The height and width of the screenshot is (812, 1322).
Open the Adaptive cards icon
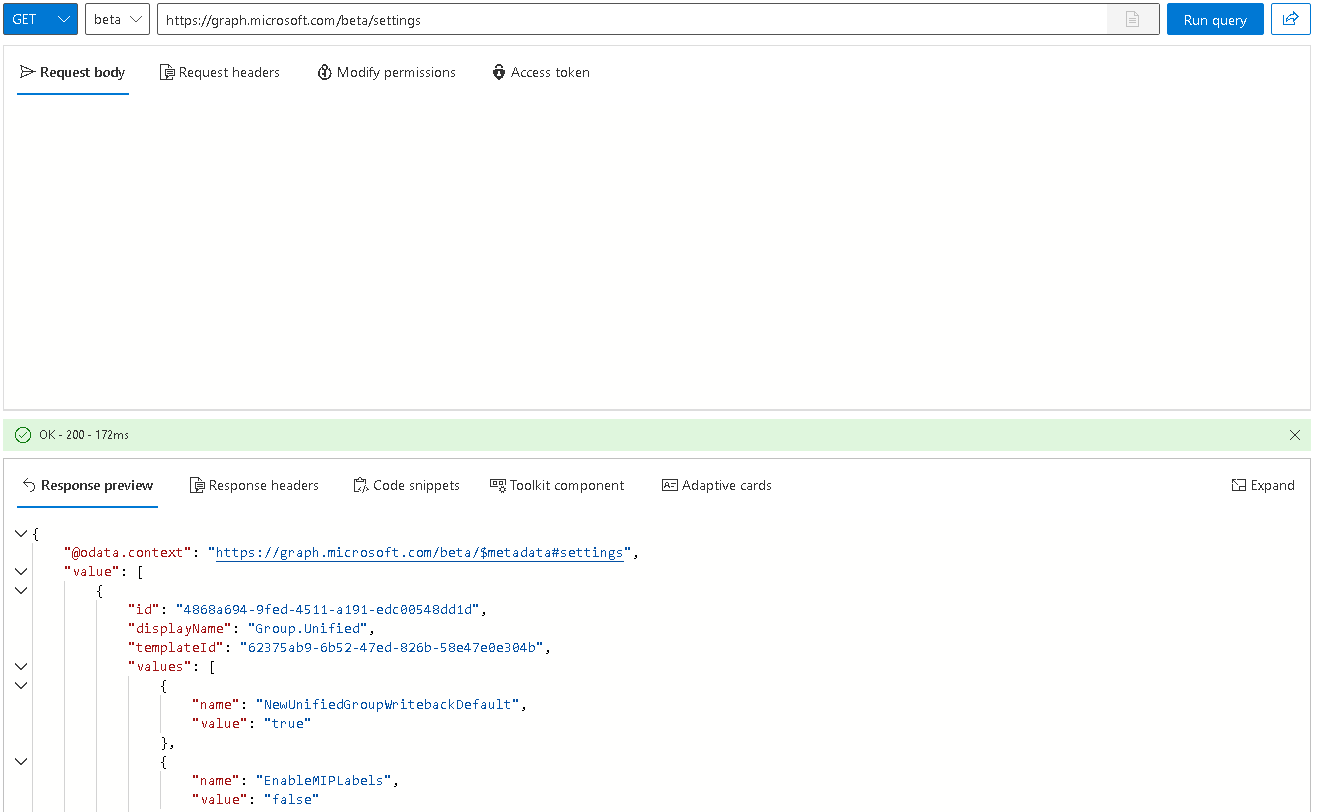(670, 485)
